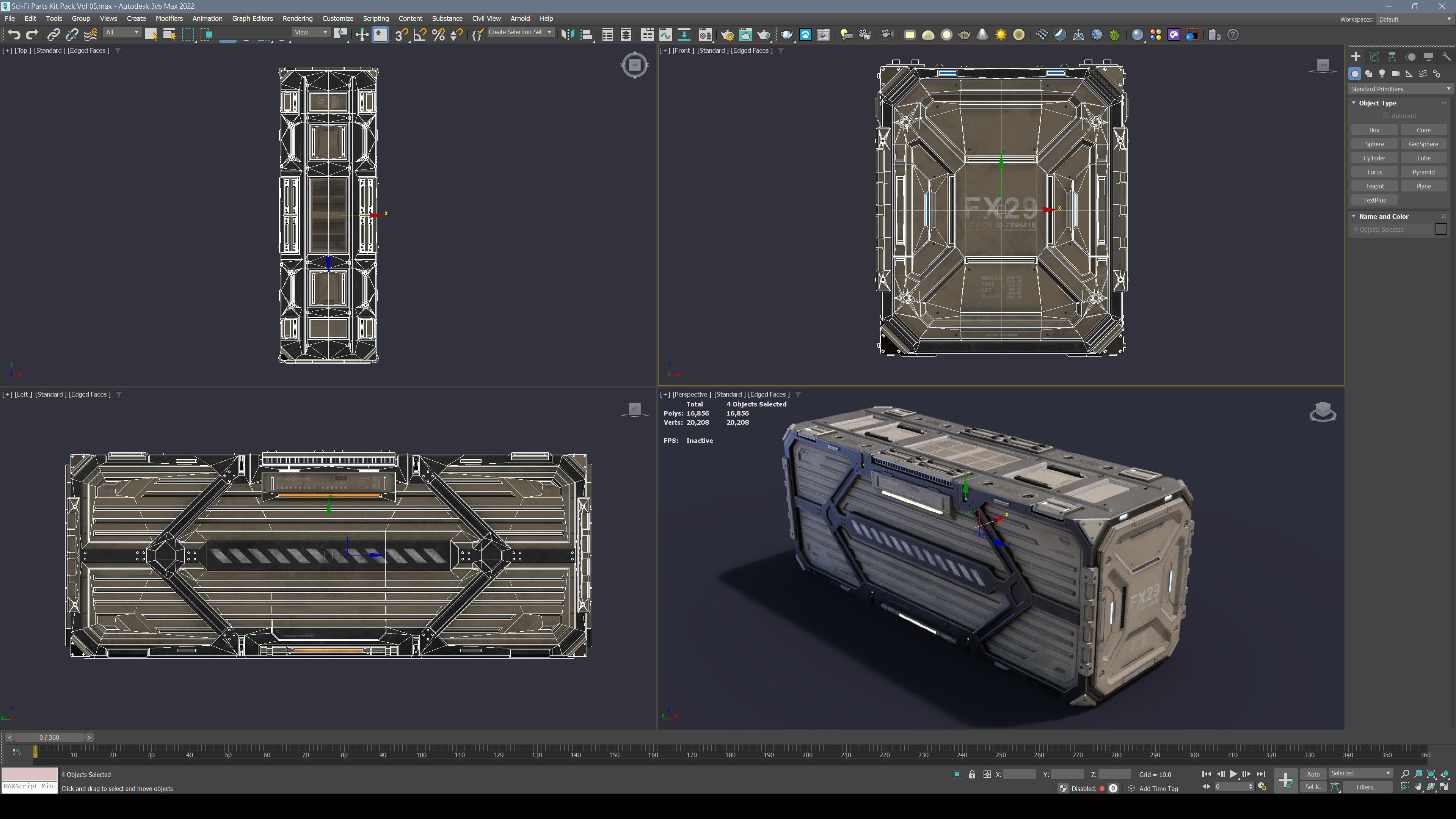The height and width of the screenshot is (819, 1456).
Task: Open the Align tool
Action: tap(586, 35)
